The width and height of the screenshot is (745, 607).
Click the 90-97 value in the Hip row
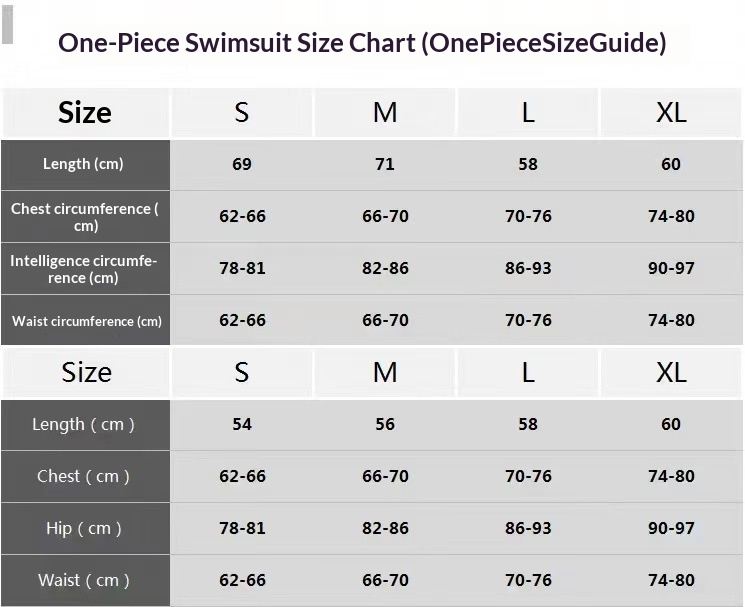click(671, 528)
